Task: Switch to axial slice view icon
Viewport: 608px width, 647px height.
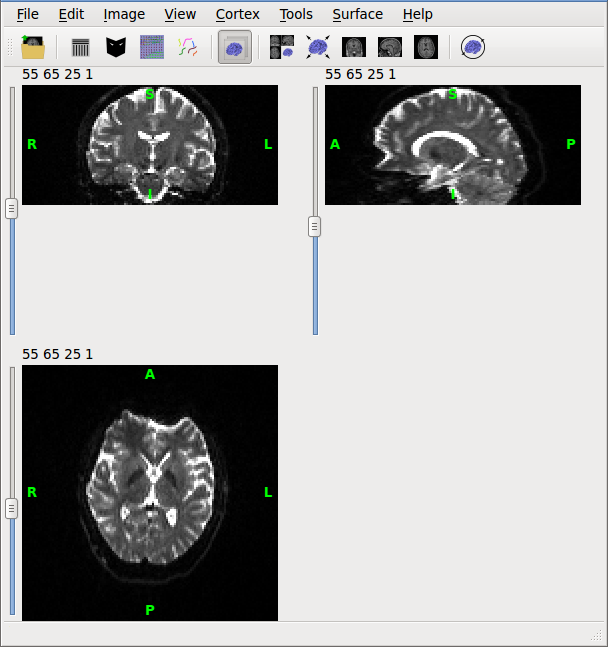Action: (x=426, y=47)
